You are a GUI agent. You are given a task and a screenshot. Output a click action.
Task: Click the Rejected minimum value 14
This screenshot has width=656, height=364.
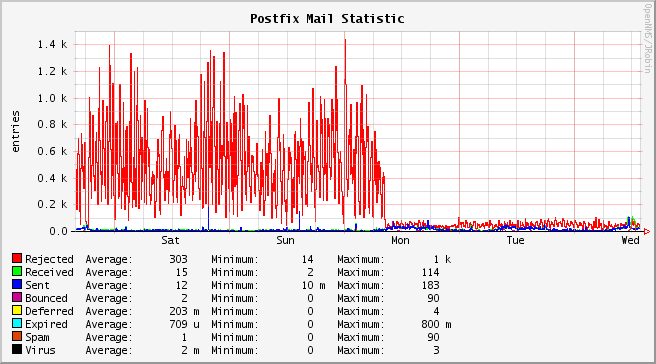tap(308, 259)
